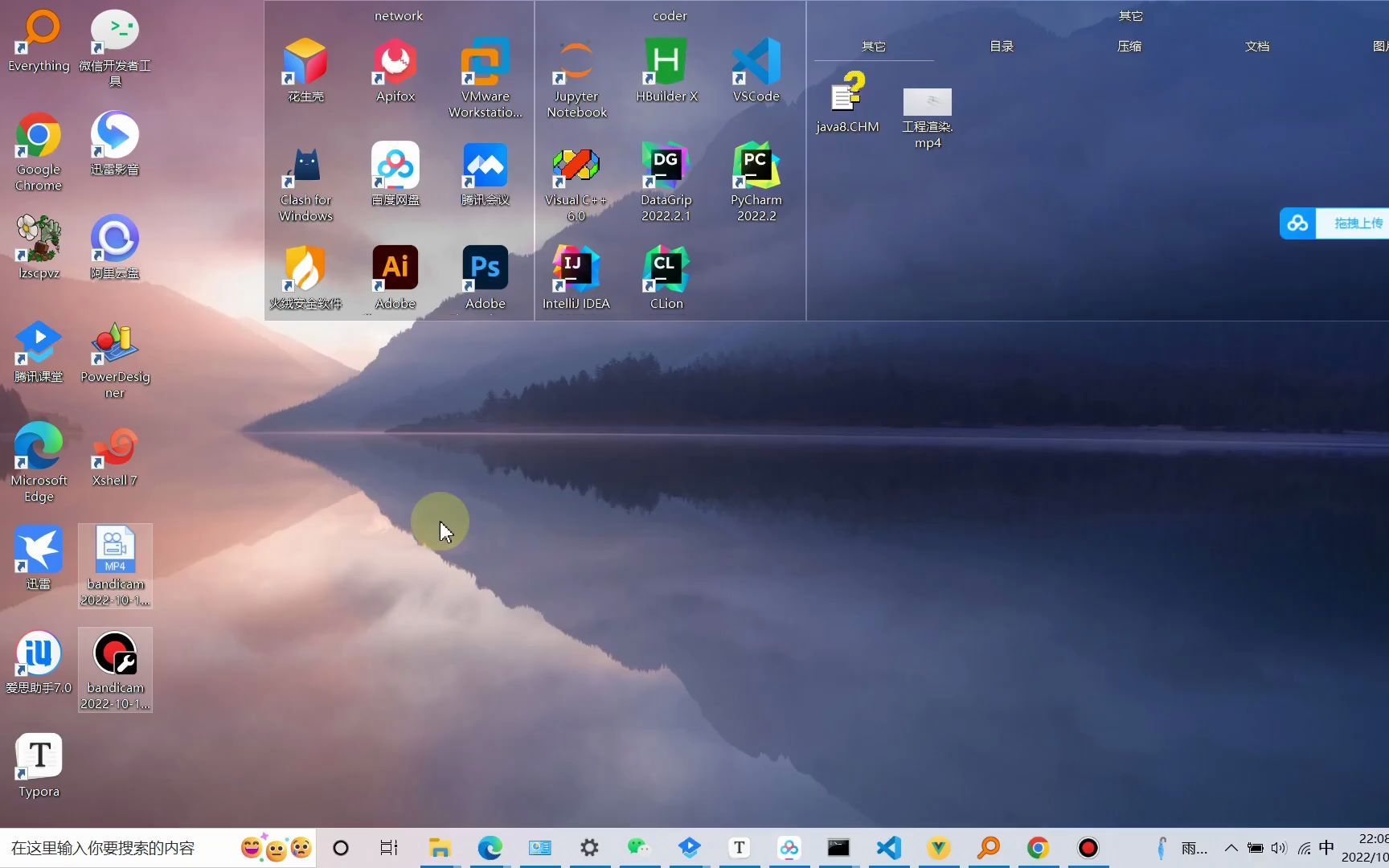
Task: Open the Bandicam recorder on the taskbar
Action: 1088,848
